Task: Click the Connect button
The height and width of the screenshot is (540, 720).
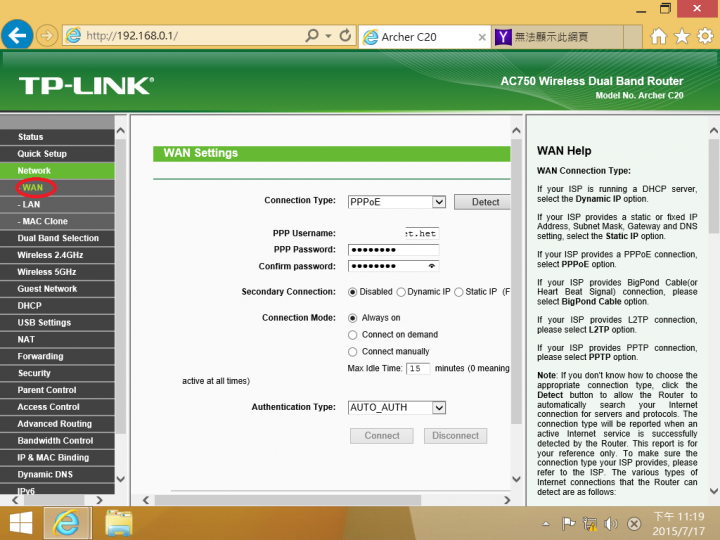Action: (x=382, y=436)
